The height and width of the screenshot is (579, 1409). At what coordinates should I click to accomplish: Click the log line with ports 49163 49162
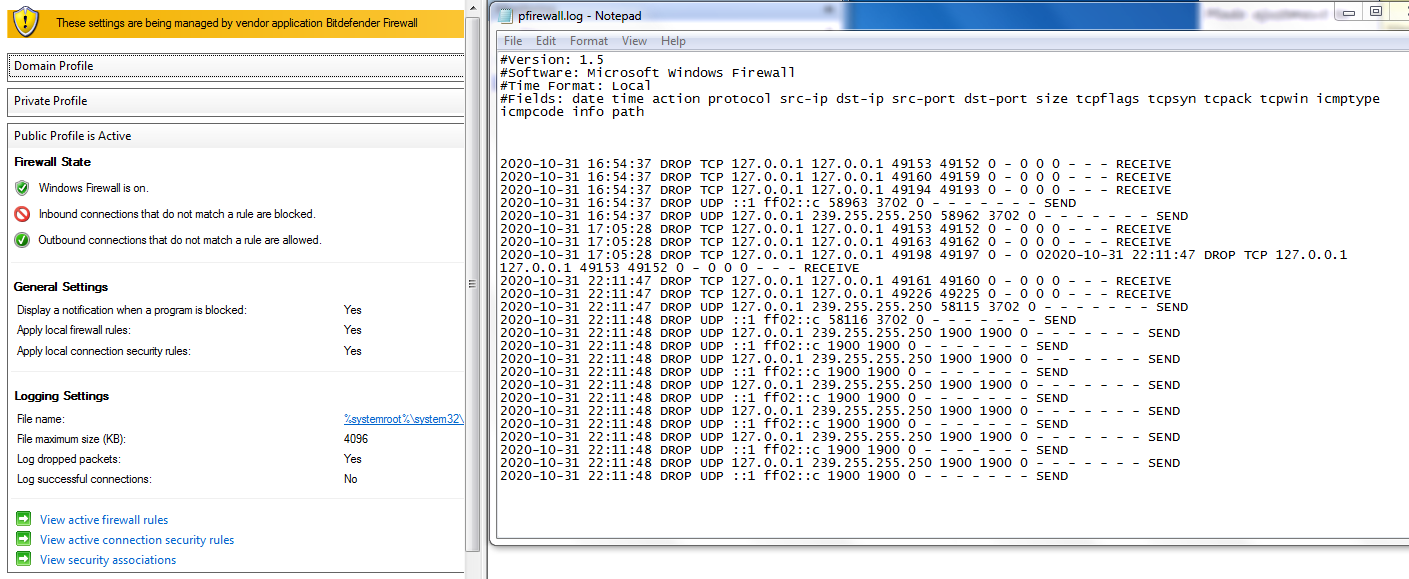(x=835, y=242)
